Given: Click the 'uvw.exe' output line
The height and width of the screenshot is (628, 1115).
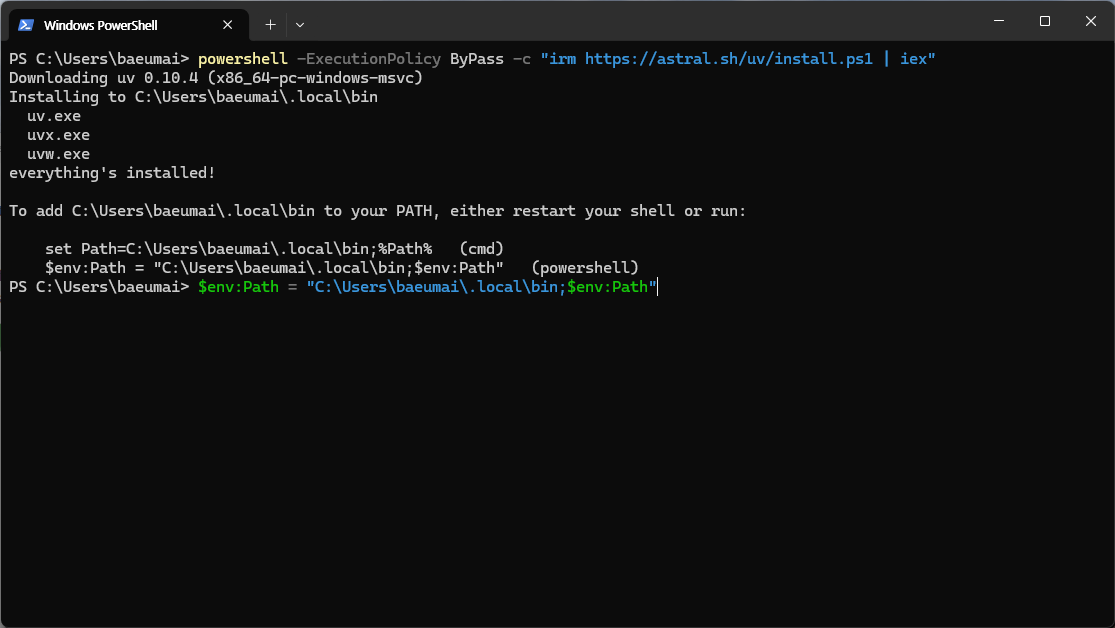Looking at the screenshot, I should pyautogui.click(x=58, y=154).
